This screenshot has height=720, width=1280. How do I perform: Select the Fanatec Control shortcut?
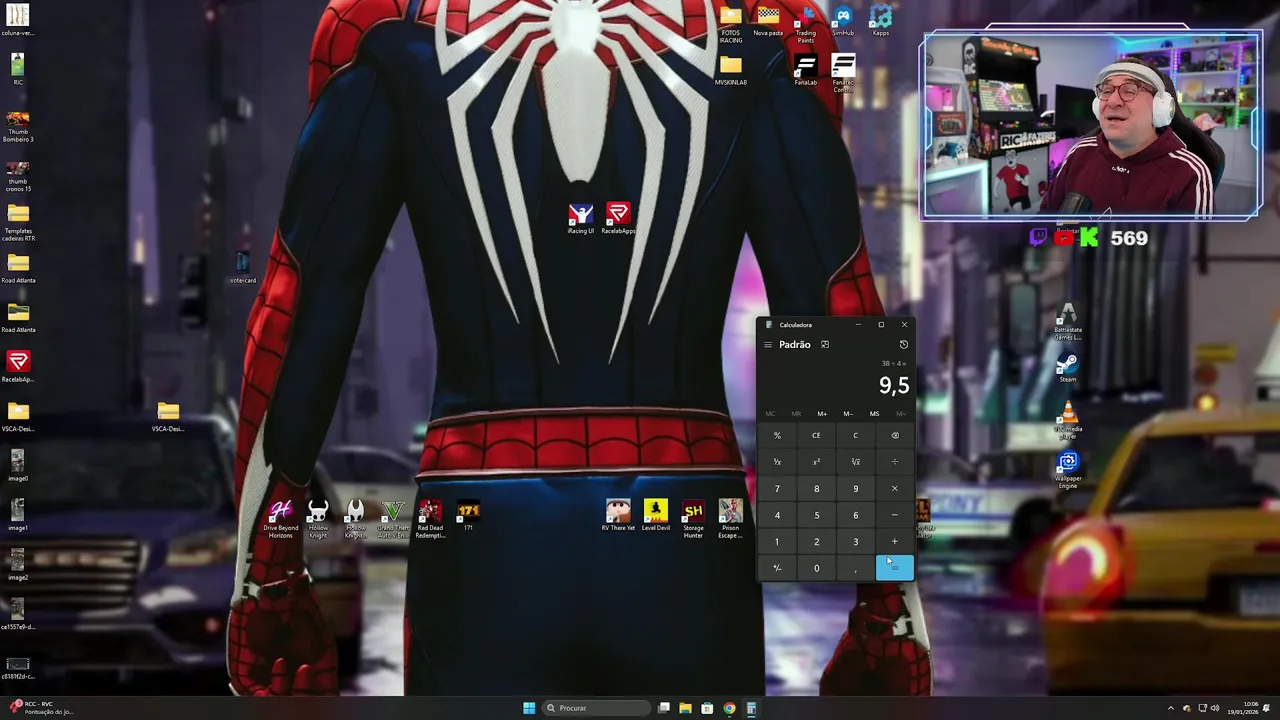(843, 73)
